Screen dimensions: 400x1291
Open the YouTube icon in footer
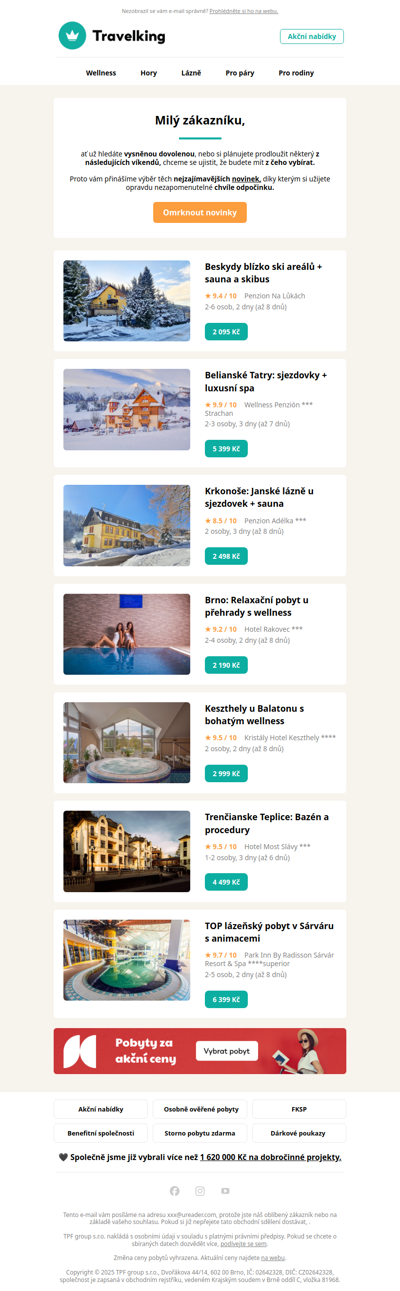(225, 1191)
